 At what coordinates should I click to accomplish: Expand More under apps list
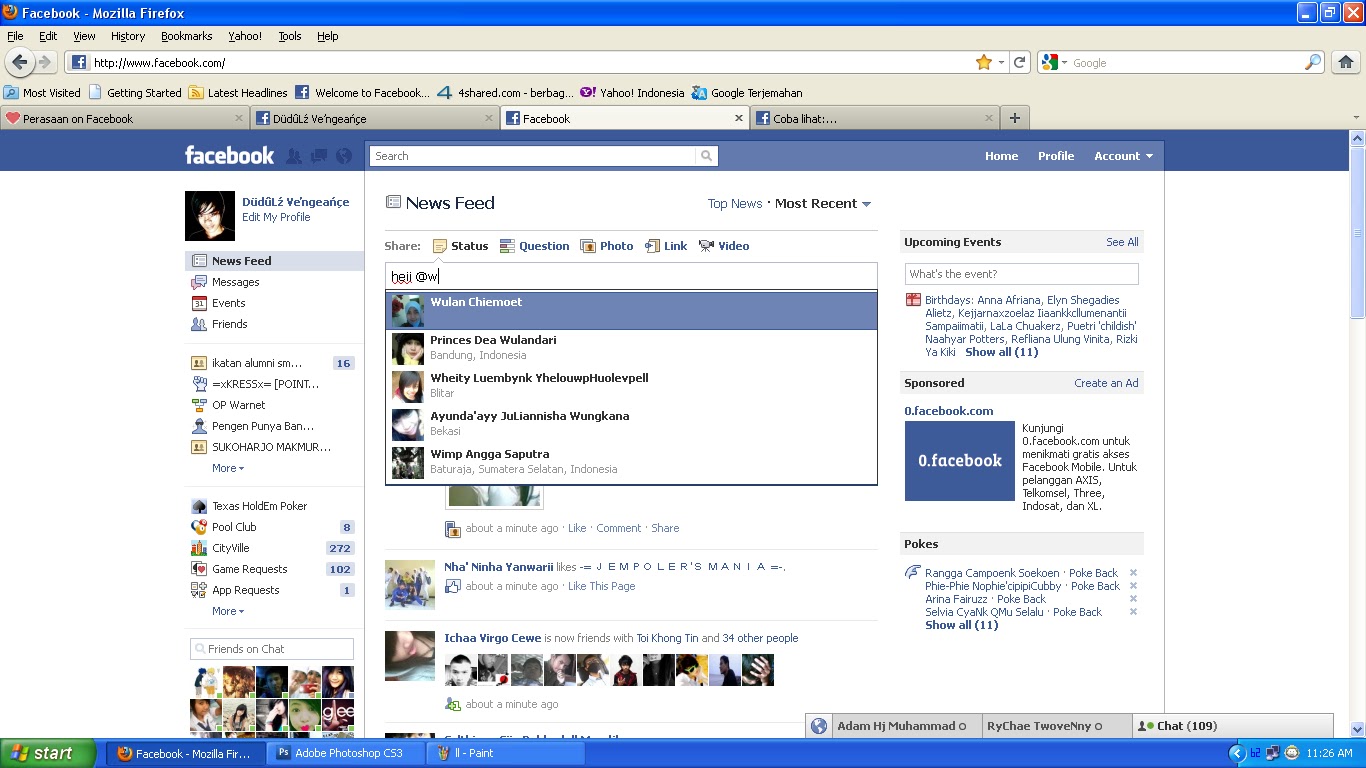[228, 611]
